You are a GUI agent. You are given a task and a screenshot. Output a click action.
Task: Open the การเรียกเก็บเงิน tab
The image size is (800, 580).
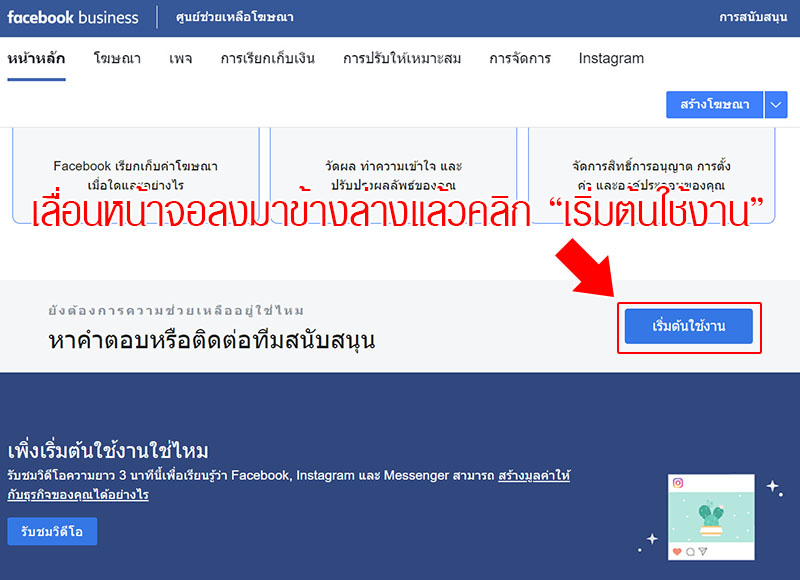click(x=267, y=59)
